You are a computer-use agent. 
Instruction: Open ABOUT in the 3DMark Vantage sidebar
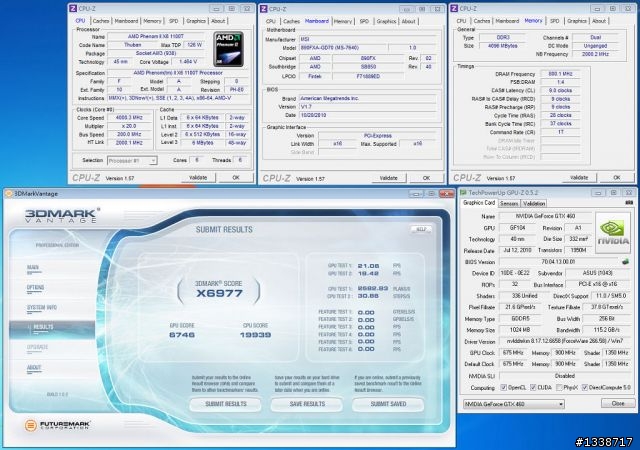point(34,368)
